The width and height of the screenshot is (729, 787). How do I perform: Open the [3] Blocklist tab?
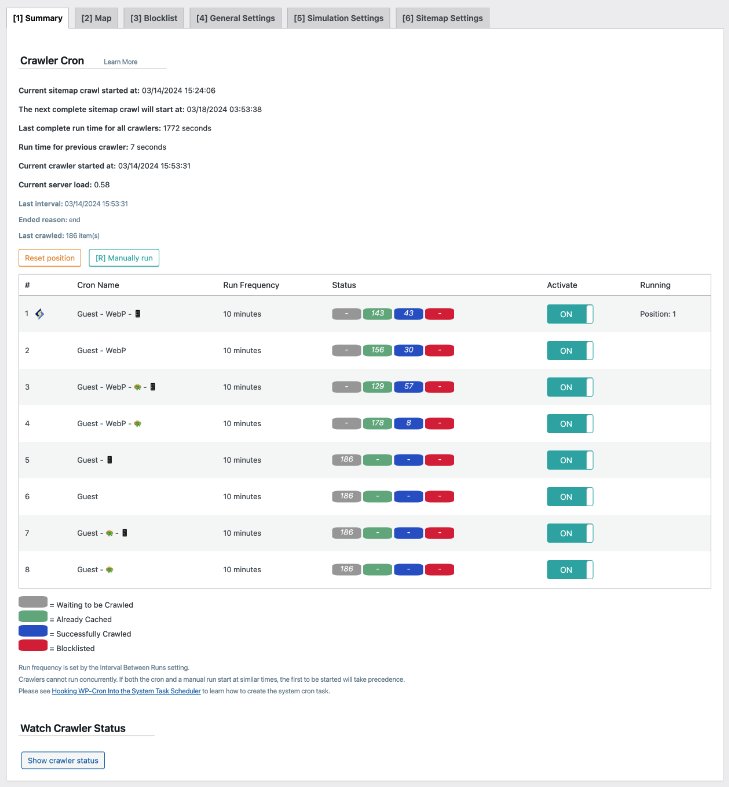click(154, 18)
